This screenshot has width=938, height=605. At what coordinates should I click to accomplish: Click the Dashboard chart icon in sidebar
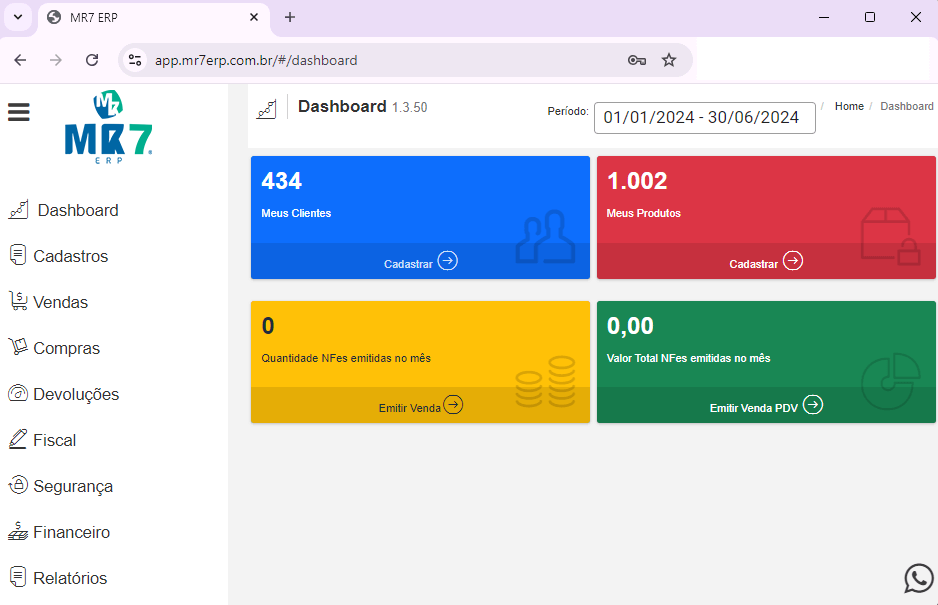coord(19,210)
